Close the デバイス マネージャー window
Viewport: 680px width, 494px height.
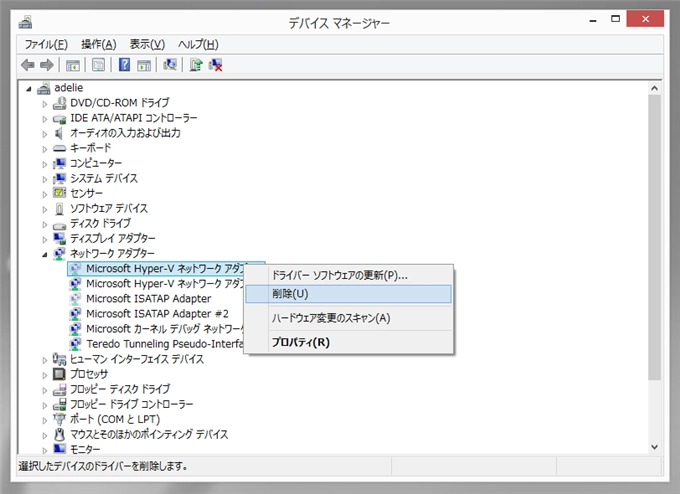(645, 19)
